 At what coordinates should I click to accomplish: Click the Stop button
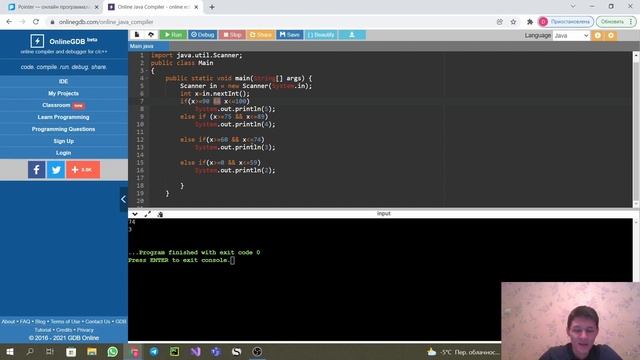(x=232, y=35)
